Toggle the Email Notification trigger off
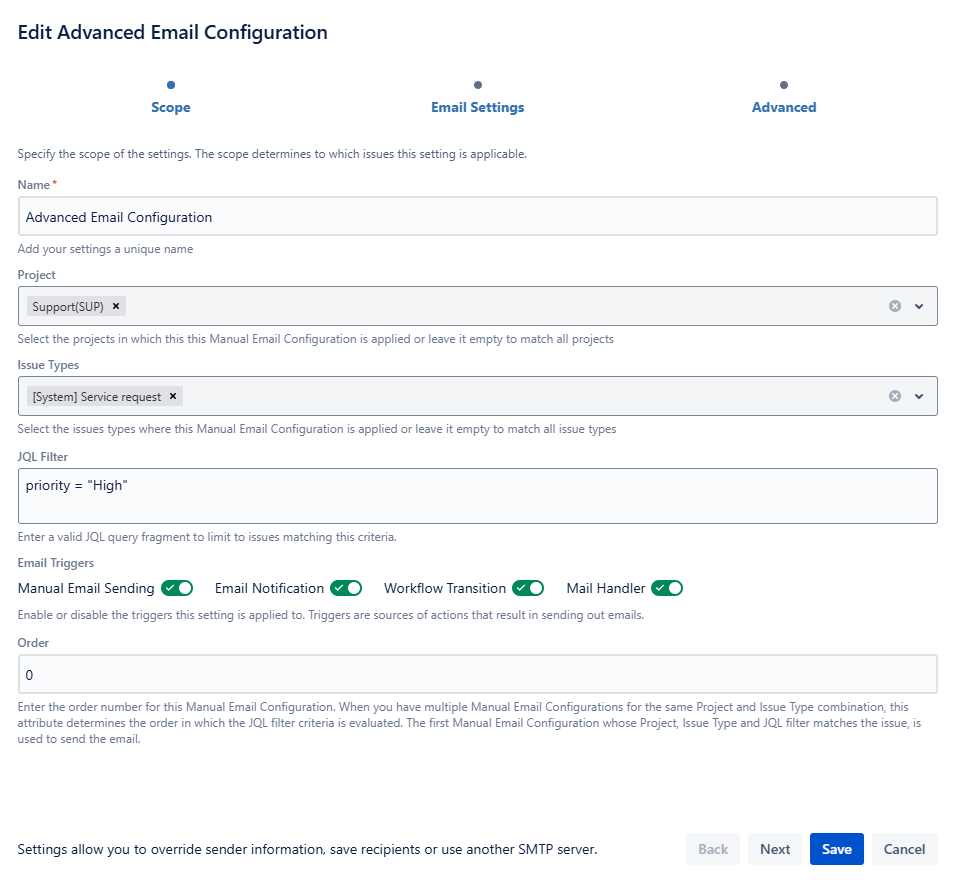The height and width of the screenshot is (882, 957). (346, 588)
